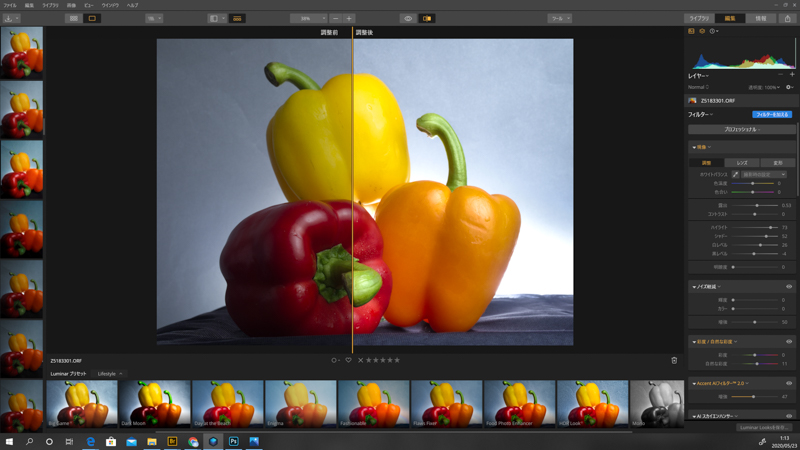Reject photo with the X flag icon
The image size is (800, 450).
pyautogui.click(x=361, y=360)
